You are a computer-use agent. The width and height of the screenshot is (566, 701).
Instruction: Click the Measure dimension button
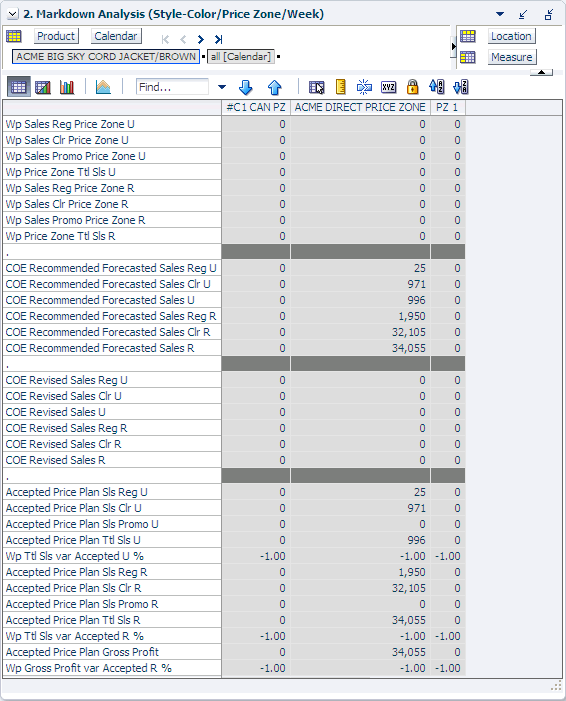(x=512, y=57)
